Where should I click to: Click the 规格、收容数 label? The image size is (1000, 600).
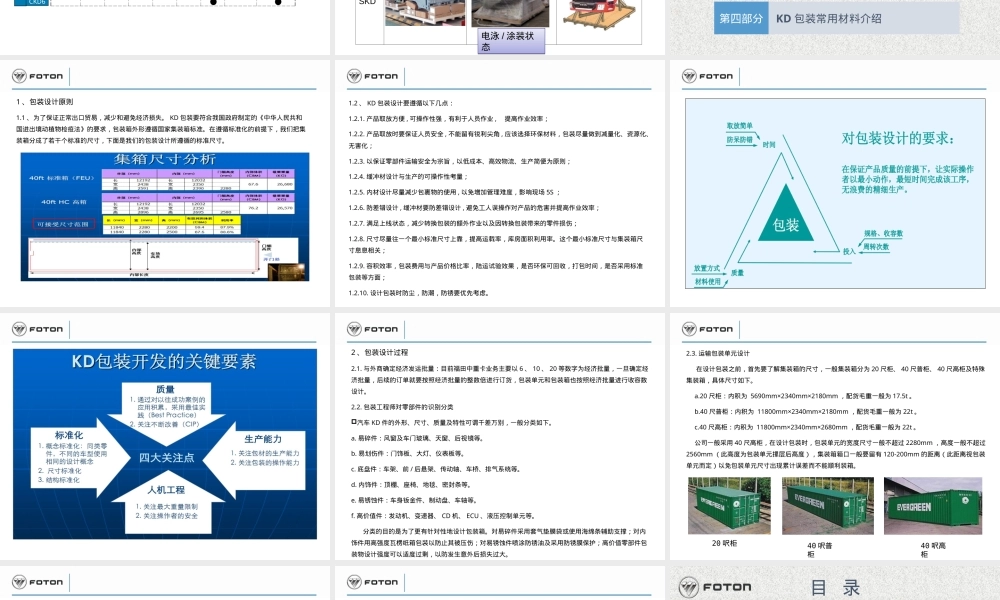(x=883, y=233)
